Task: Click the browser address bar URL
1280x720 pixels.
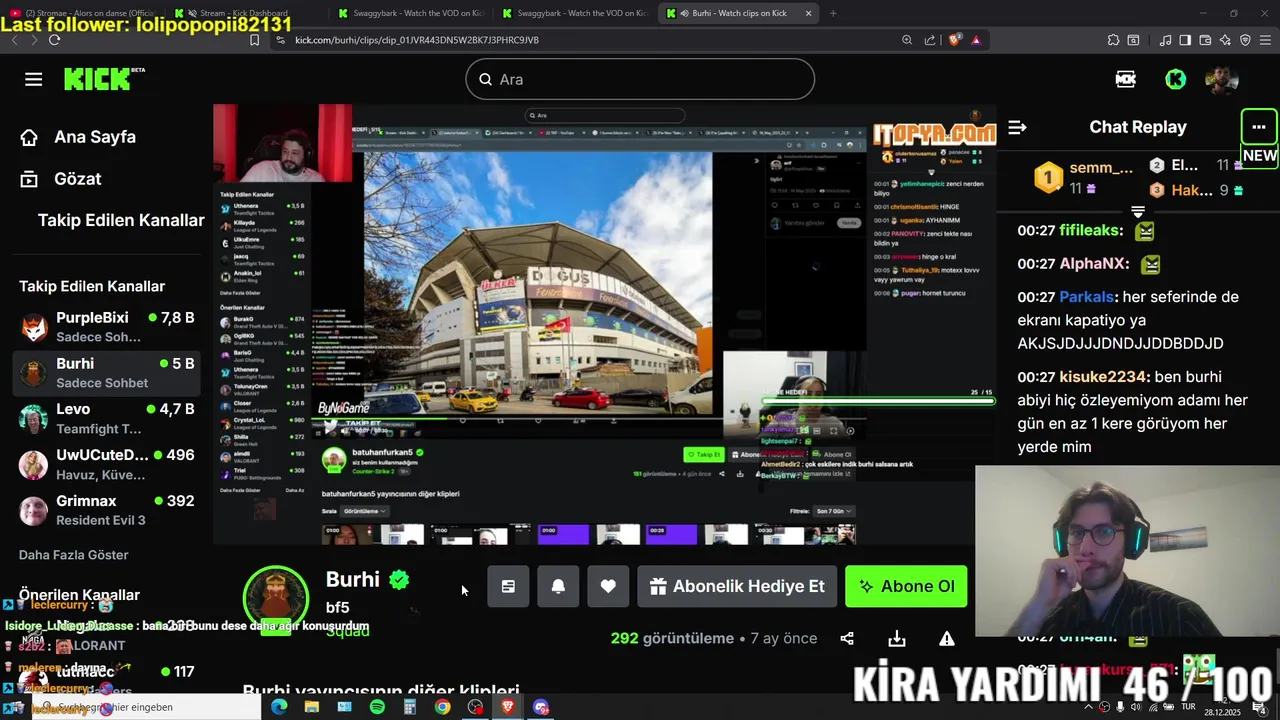Action: click(417, 40)
